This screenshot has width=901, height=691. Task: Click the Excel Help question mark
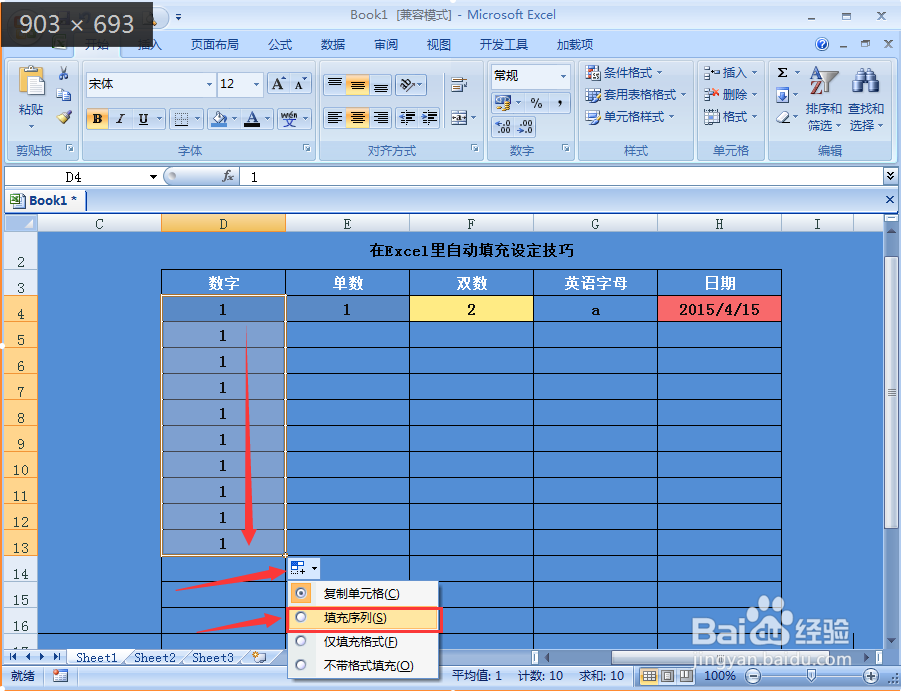click(x=822, y=44)
